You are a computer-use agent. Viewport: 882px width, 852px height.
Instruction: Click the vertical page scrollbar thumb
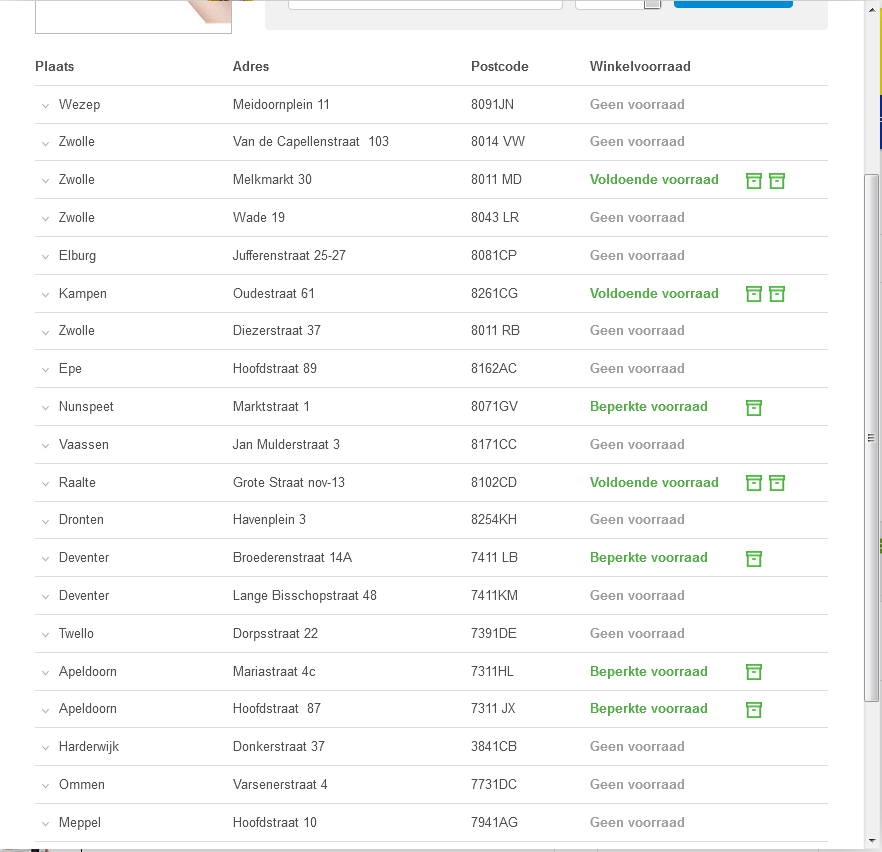pos(872,435)
